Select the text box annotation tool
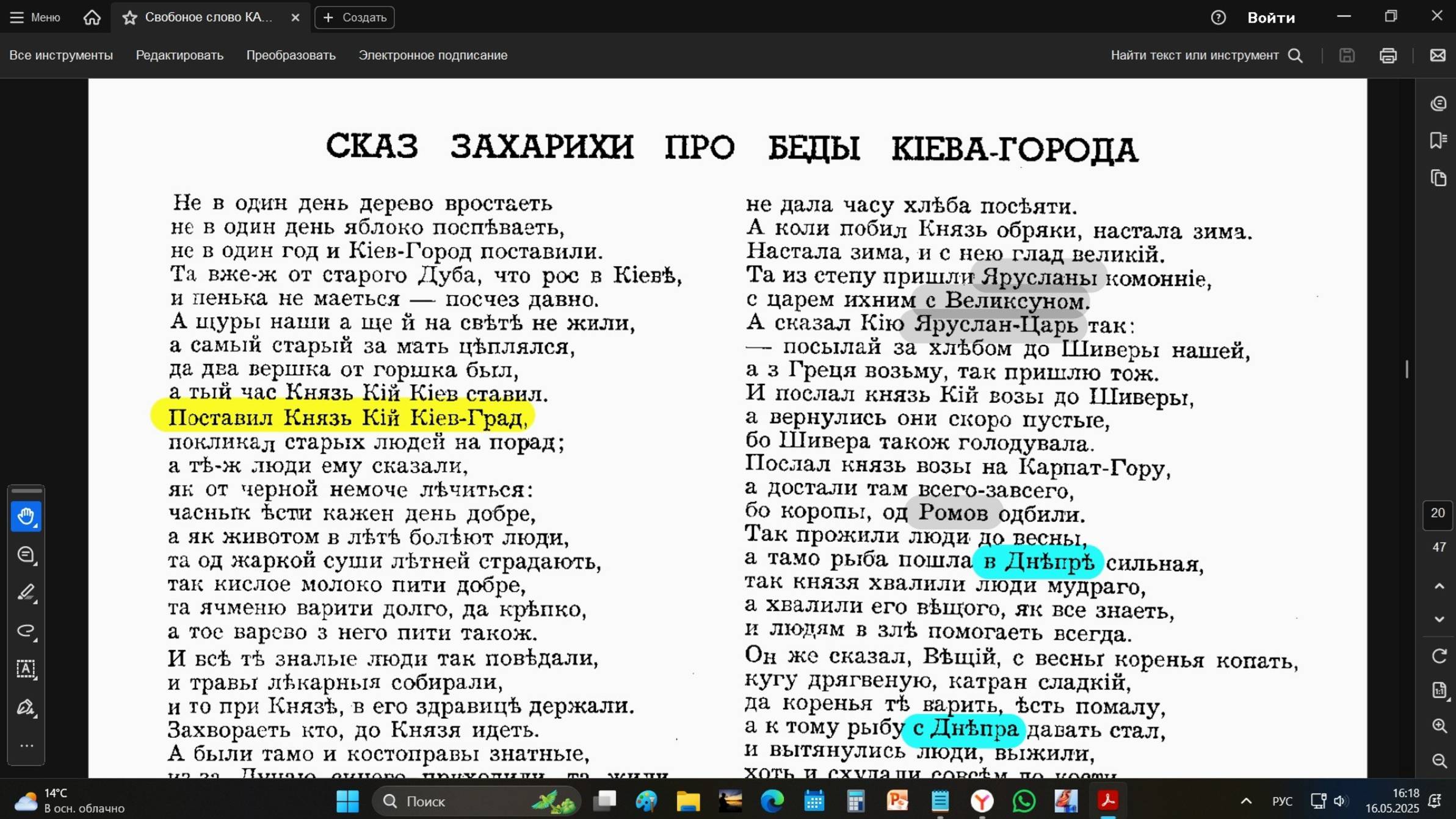This screenshot has width=1456, height=819. [x=26, y=669]
